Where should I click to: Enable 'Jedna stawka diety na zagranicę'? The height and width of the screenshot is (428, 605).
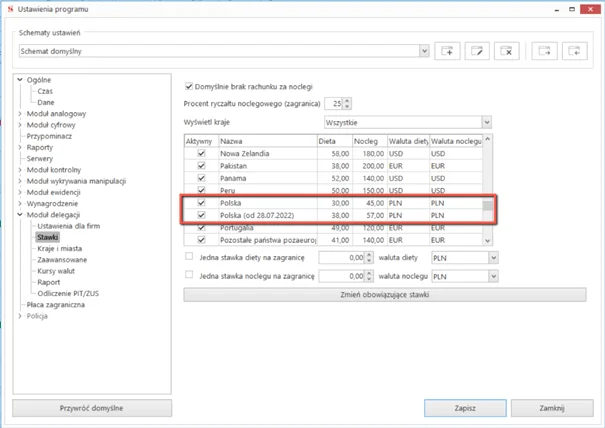coord(189,258)
